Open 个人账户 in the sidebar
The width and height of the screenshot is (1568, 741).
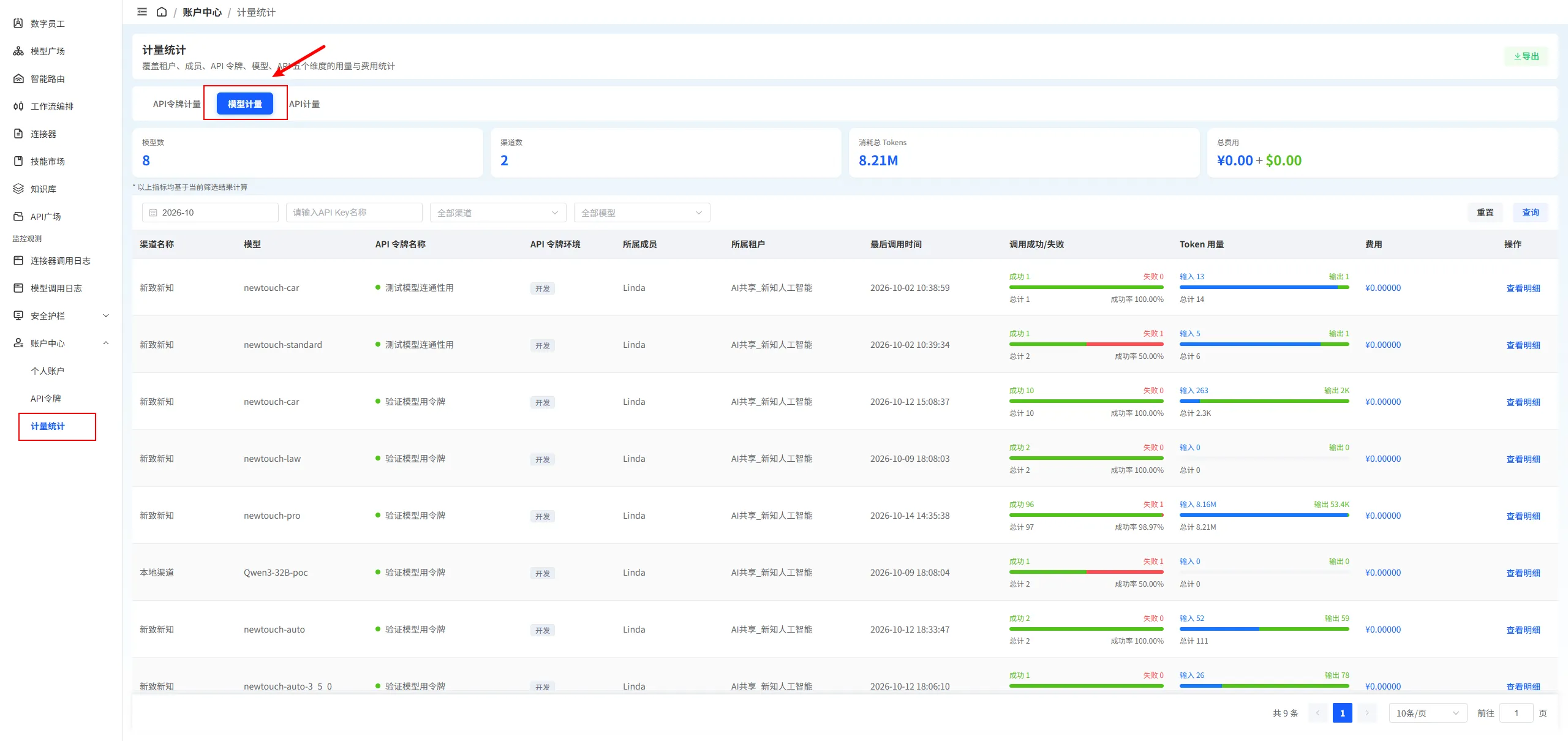(x=47, y=371)
